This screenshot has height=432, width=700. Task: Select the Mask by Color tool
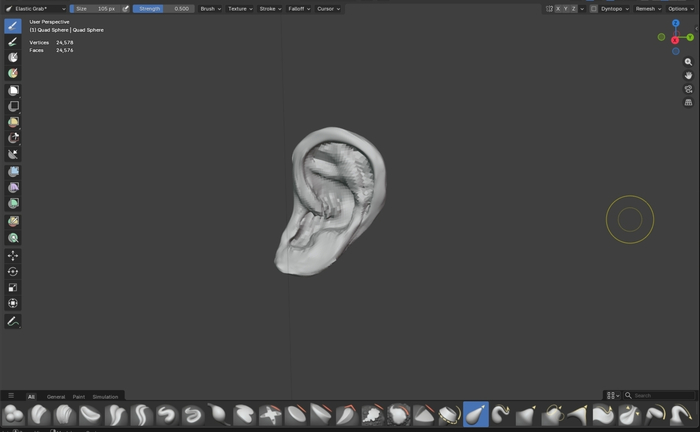[x=13, y=238]
